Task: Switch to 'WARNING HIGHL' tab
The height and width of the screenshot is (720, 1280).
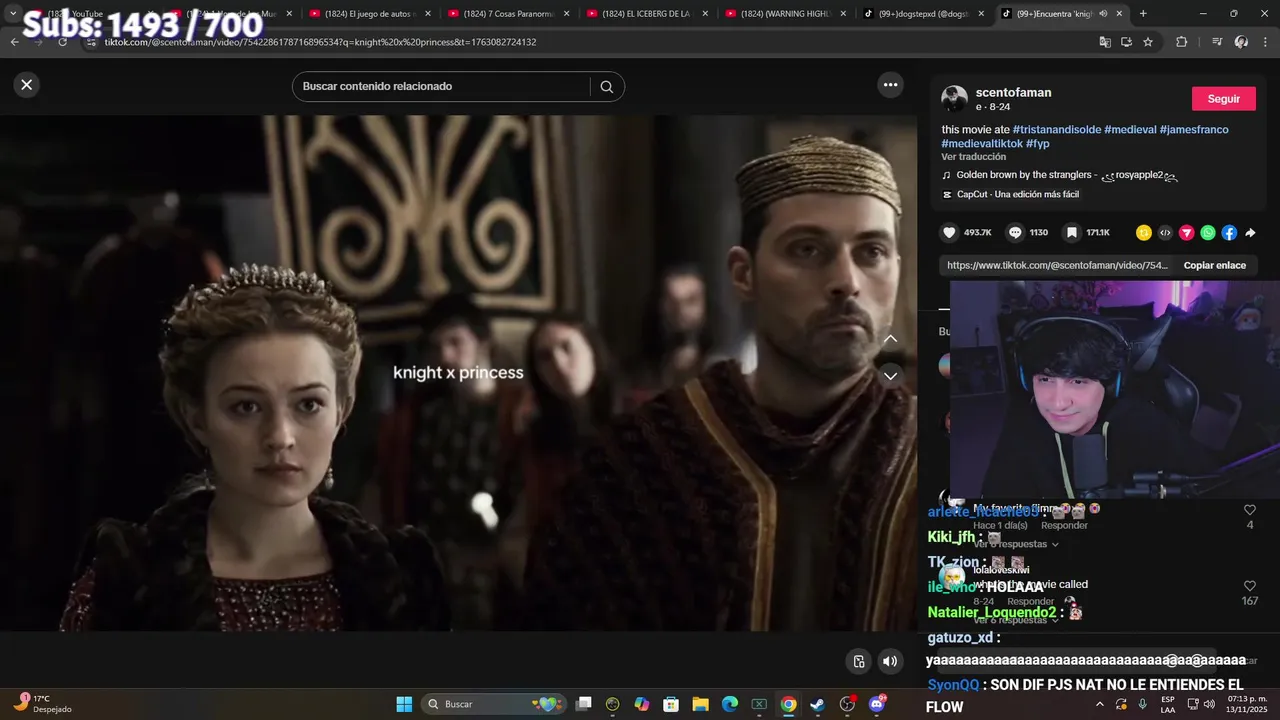Action: 786,14
